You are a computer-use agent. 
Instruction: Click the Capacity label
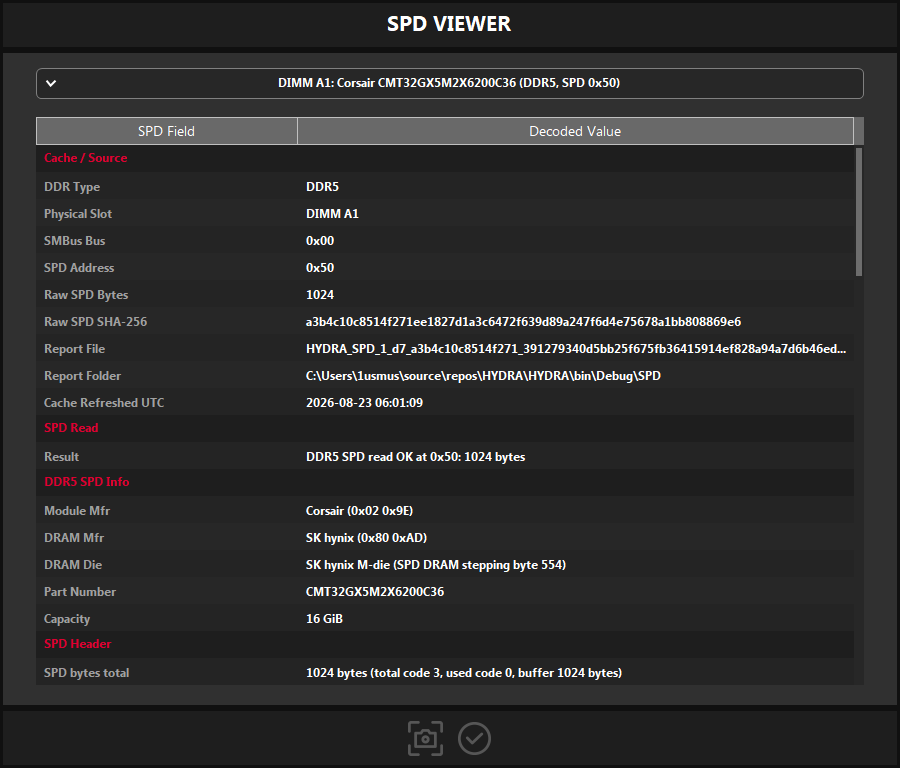67,618
